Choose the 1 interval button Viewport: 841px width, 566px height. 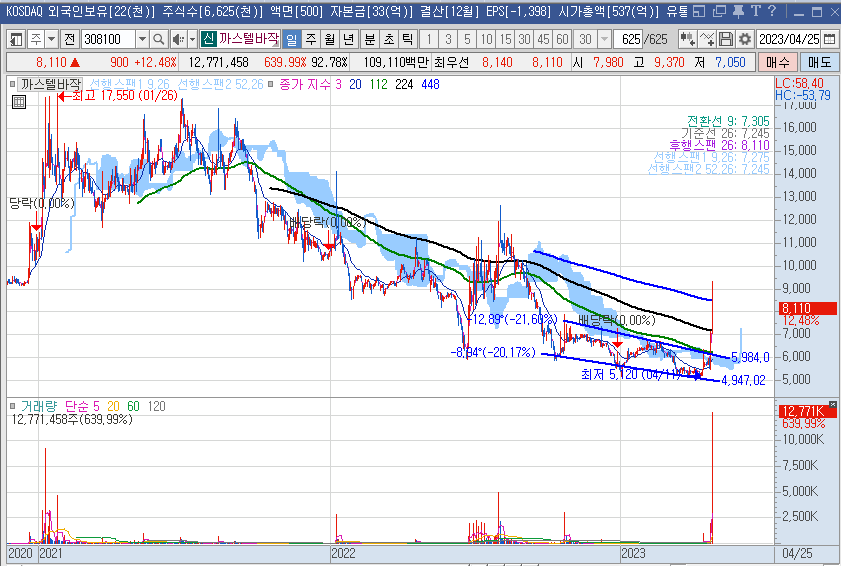(x=429, y=39)
